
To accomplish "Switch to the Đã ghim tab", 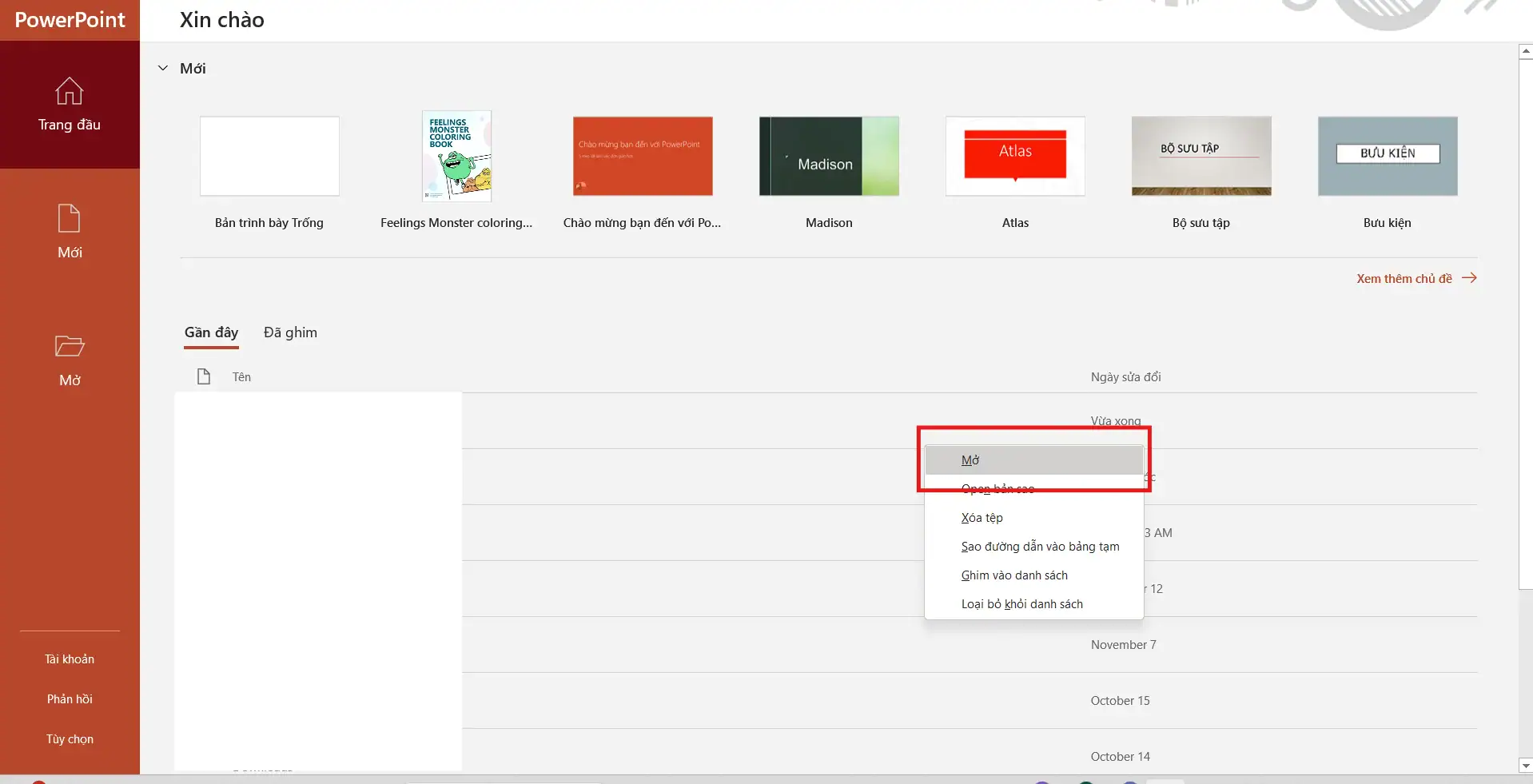I will click(x=289, y=332).
